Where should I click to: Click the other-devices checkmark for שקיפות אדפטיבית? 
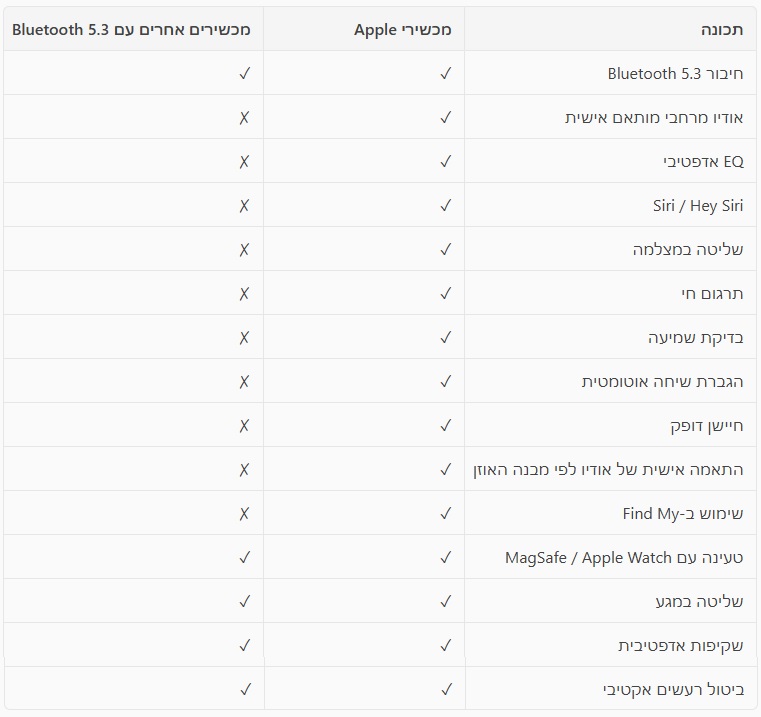(244, 646)
